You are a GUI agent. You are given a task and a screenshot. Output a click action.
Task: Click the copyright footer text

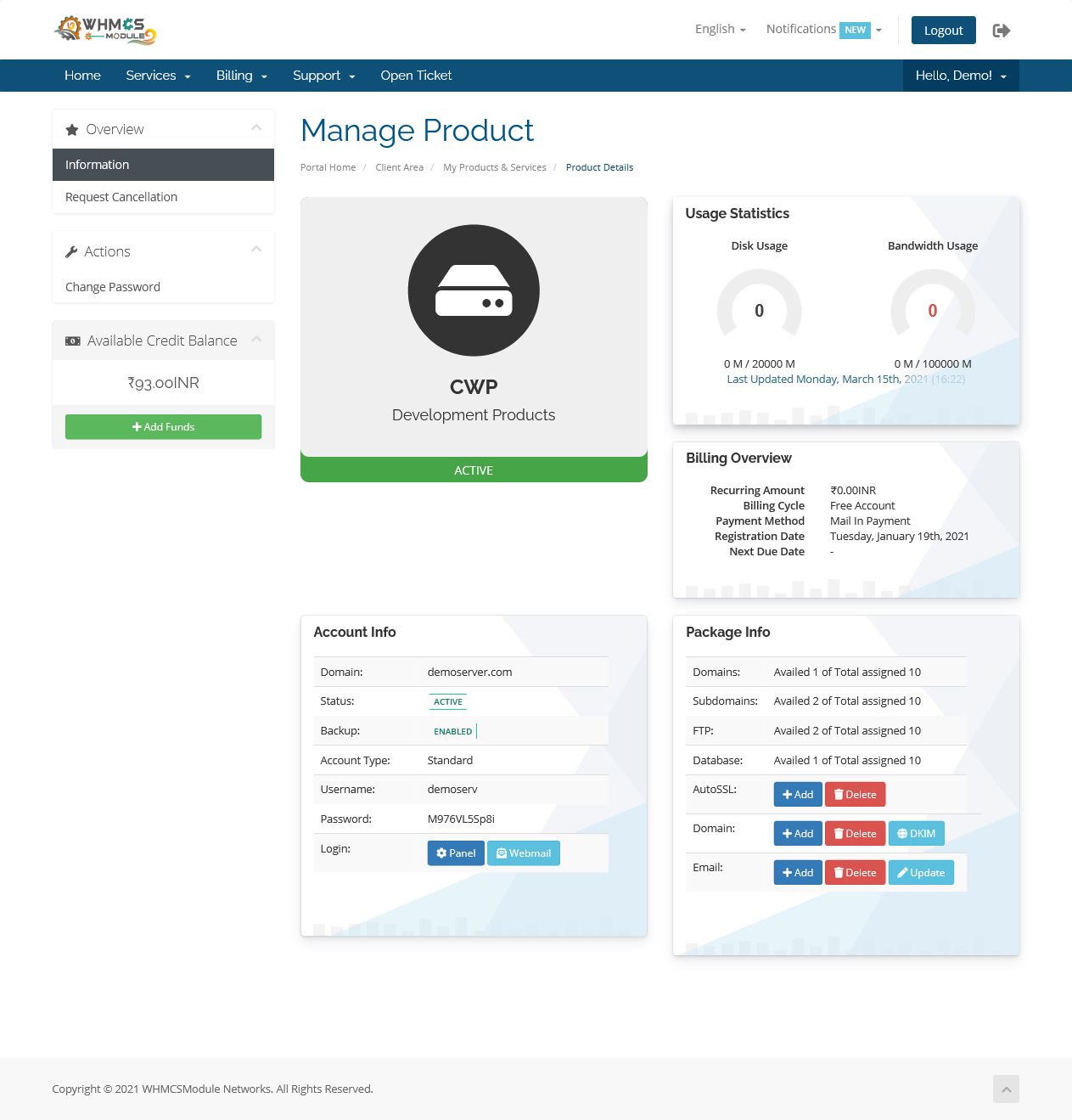[212, 1089]
